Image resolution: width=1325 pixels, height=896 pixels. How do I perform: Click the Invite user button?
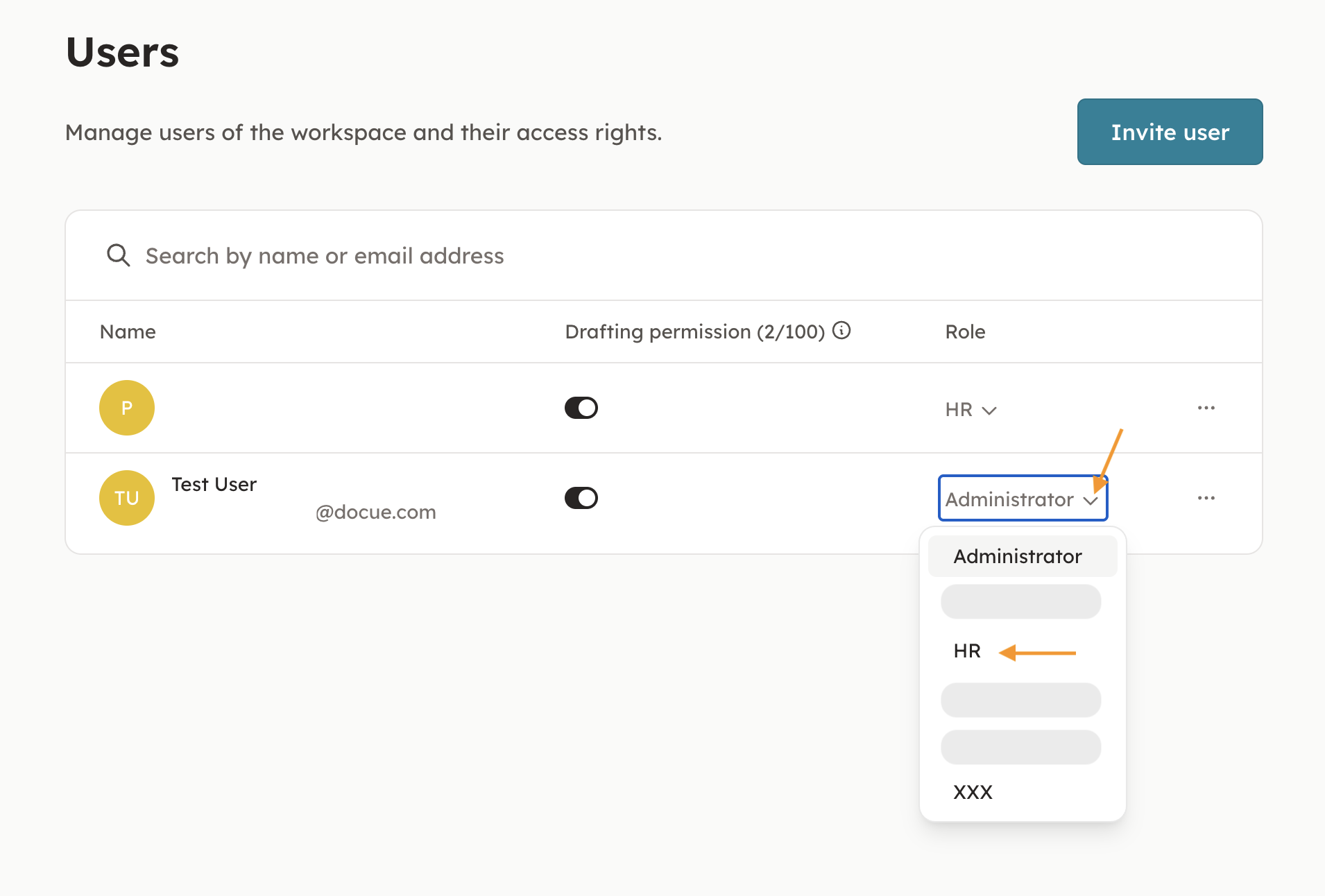(x=1170, y=132)
